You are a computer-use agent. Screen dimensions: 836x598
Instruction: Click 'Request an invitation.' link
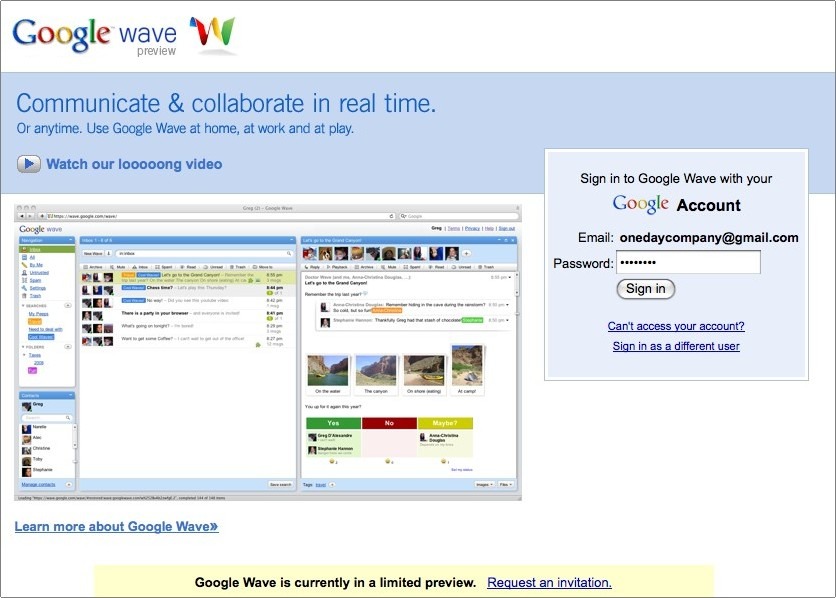pos(549,583)
